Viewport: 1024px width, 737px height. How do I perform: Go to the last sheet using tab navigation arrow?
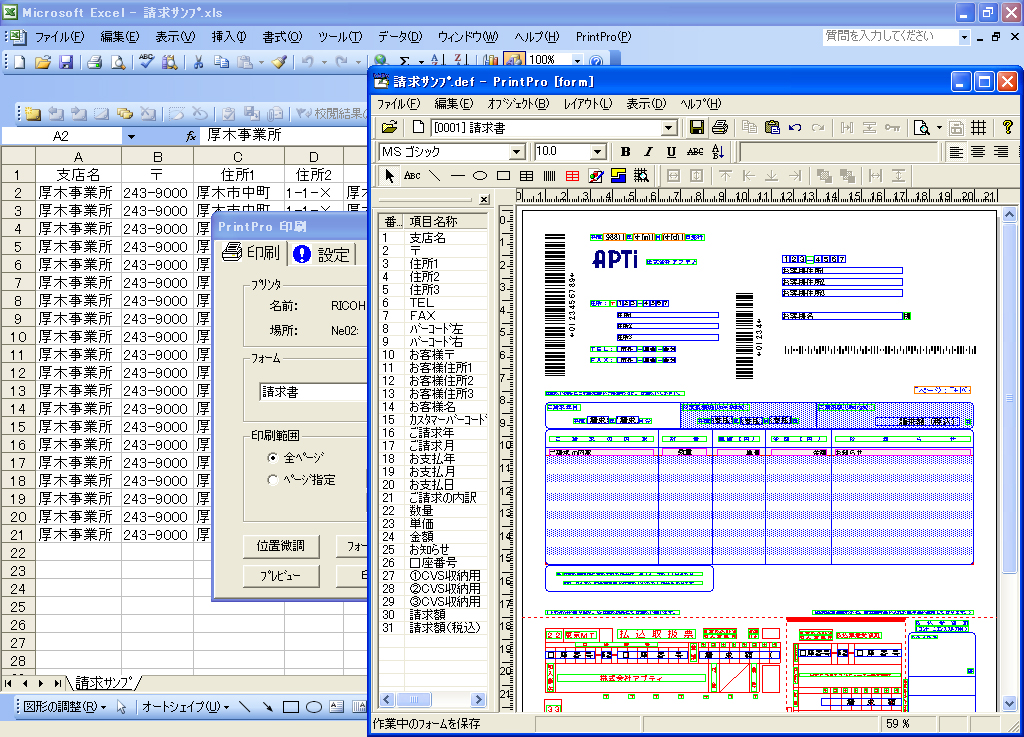click(58, 683)
